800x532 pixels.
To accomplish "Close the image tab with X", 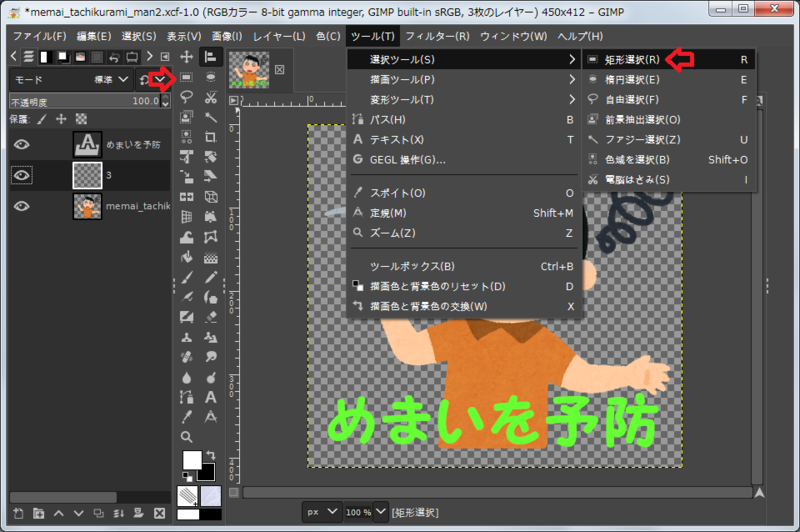I will [x=280, y=69].
